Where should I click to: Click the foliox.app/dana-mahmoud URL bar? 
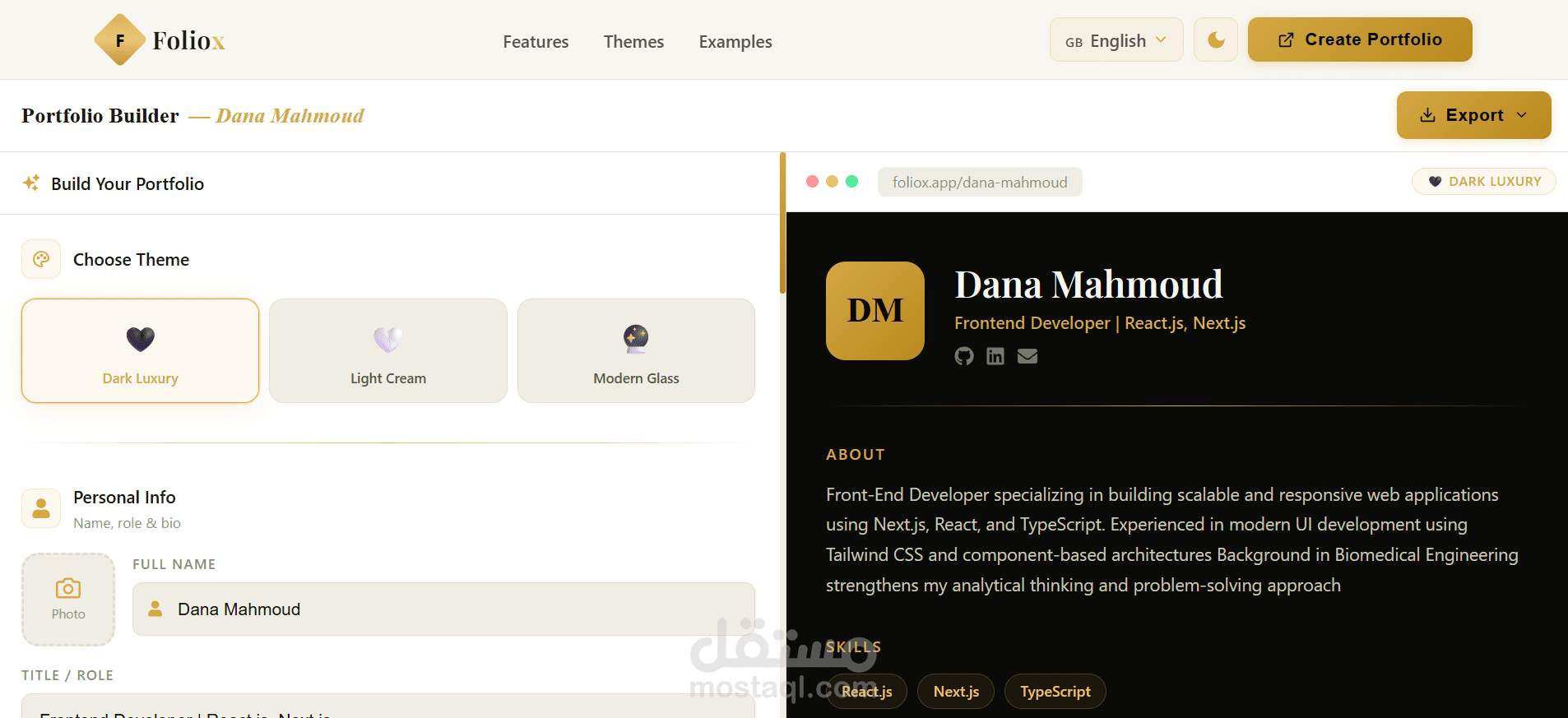click(x=980, y=182)
